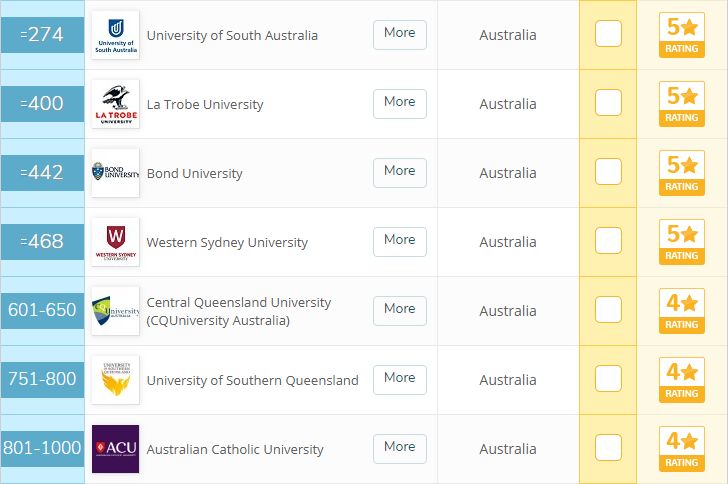Click the CQUniversity logo
728x484 pixels.
tap(116, 311)
